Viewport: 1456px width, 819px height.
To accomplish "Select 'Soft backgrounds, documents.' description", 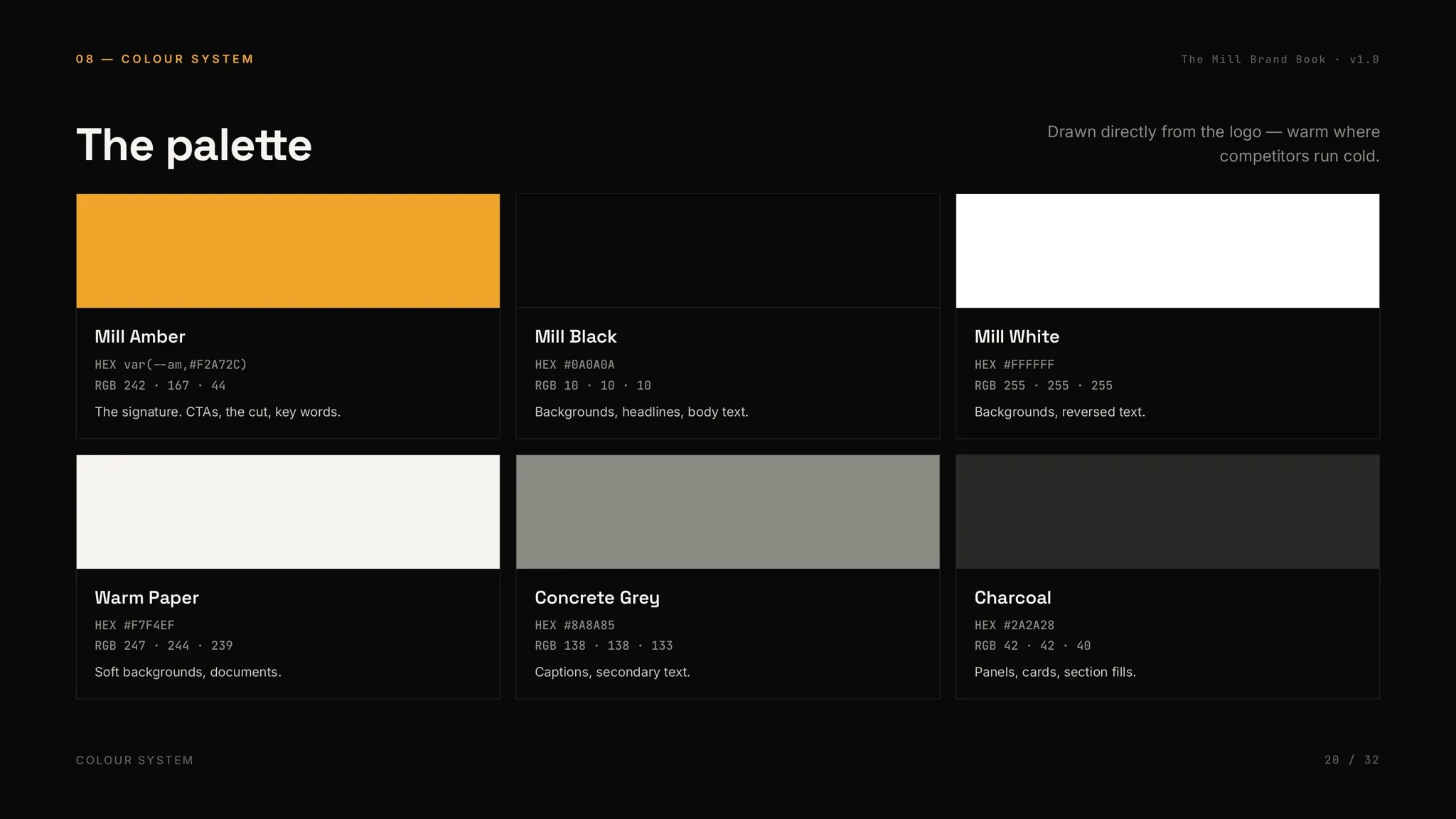I will tap(188, 673).
